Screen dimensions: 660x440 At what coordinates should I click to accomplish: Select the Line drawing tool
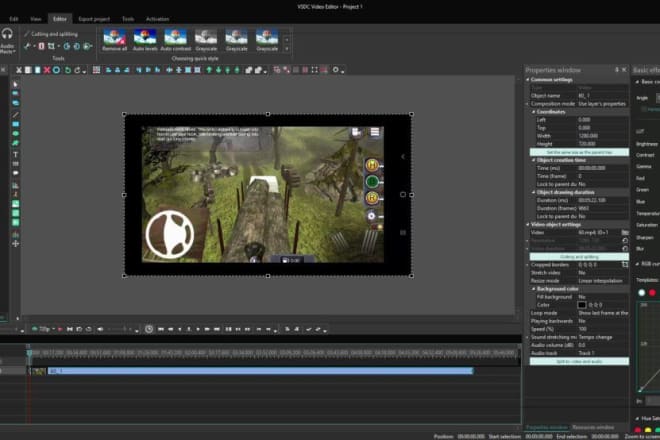[x=16, y=115]
